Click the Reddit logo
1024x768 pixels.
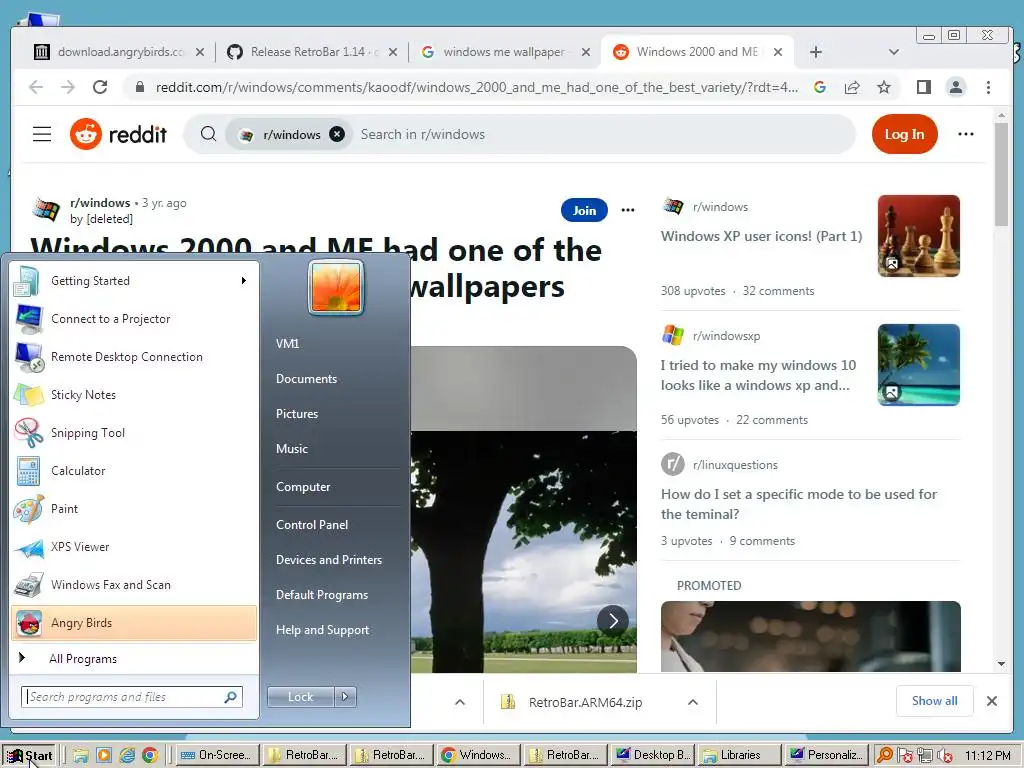[x=118, y=135]
